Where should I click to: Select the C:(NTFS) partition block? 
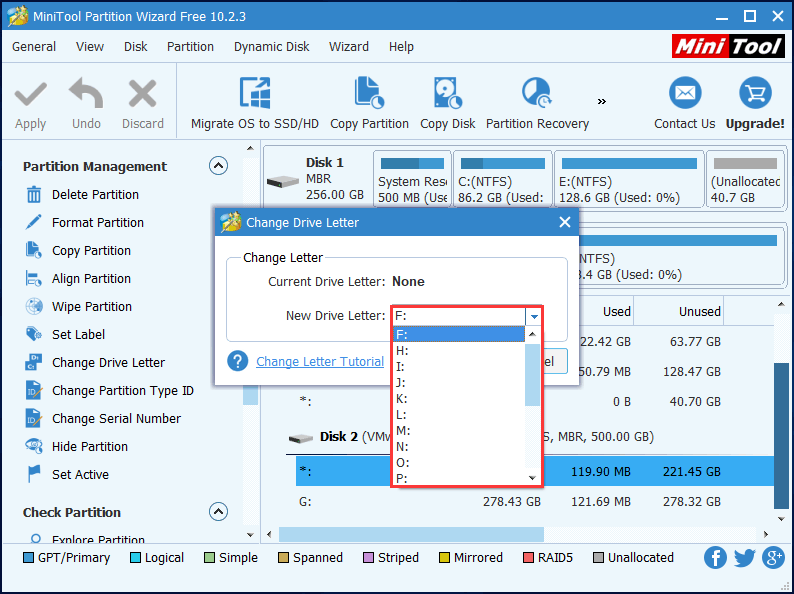[502, 179]
